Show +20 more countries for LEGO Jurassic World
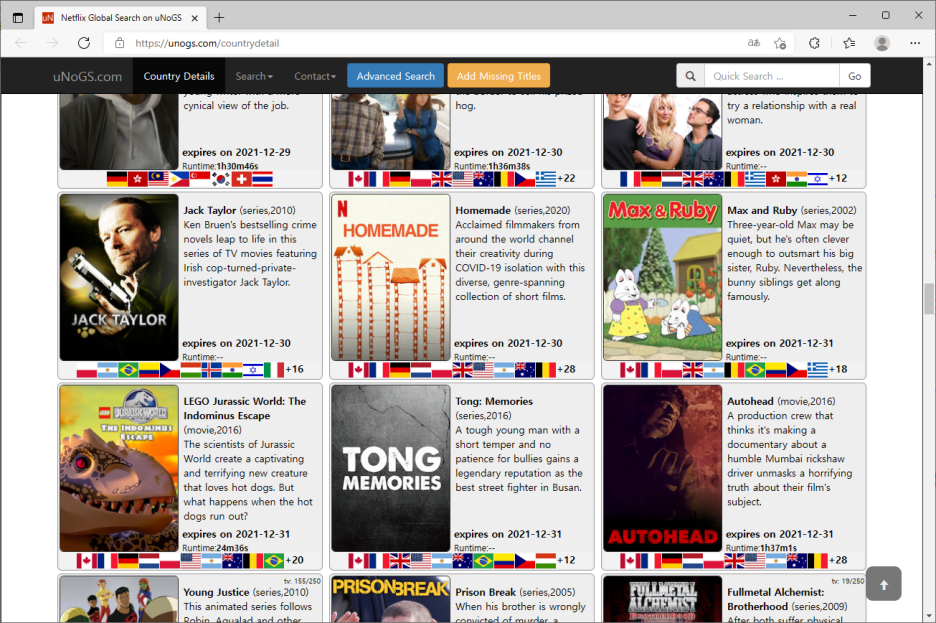The image size is (936, 623). click(x=295, y=560)
